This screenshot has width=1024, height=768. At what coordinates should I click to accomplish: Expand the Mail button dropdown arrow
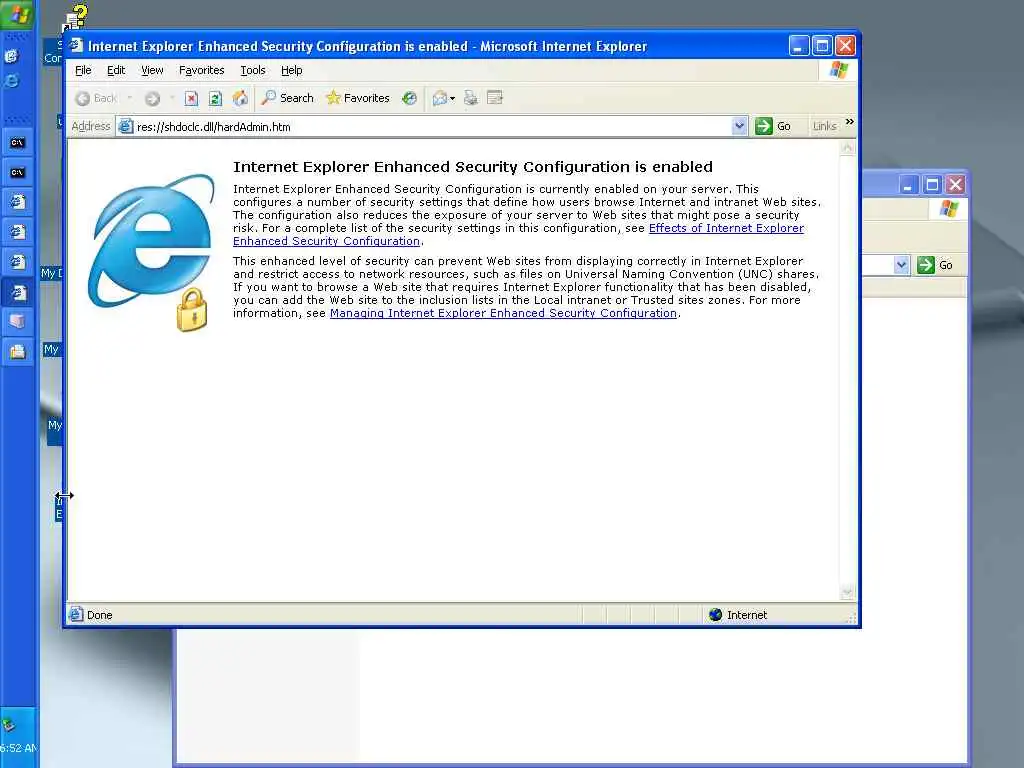[453, 99]
